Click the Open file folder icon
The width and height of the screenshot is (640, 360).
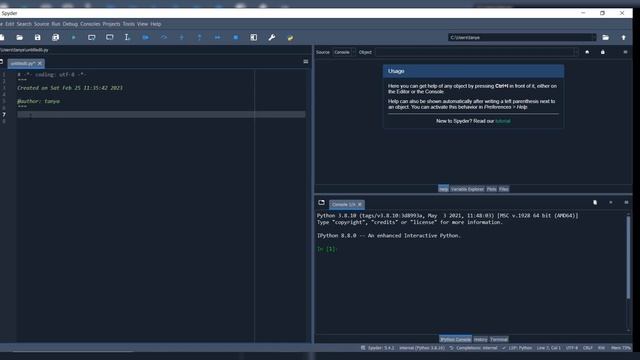pyautogui.click(x=20, y=38)
